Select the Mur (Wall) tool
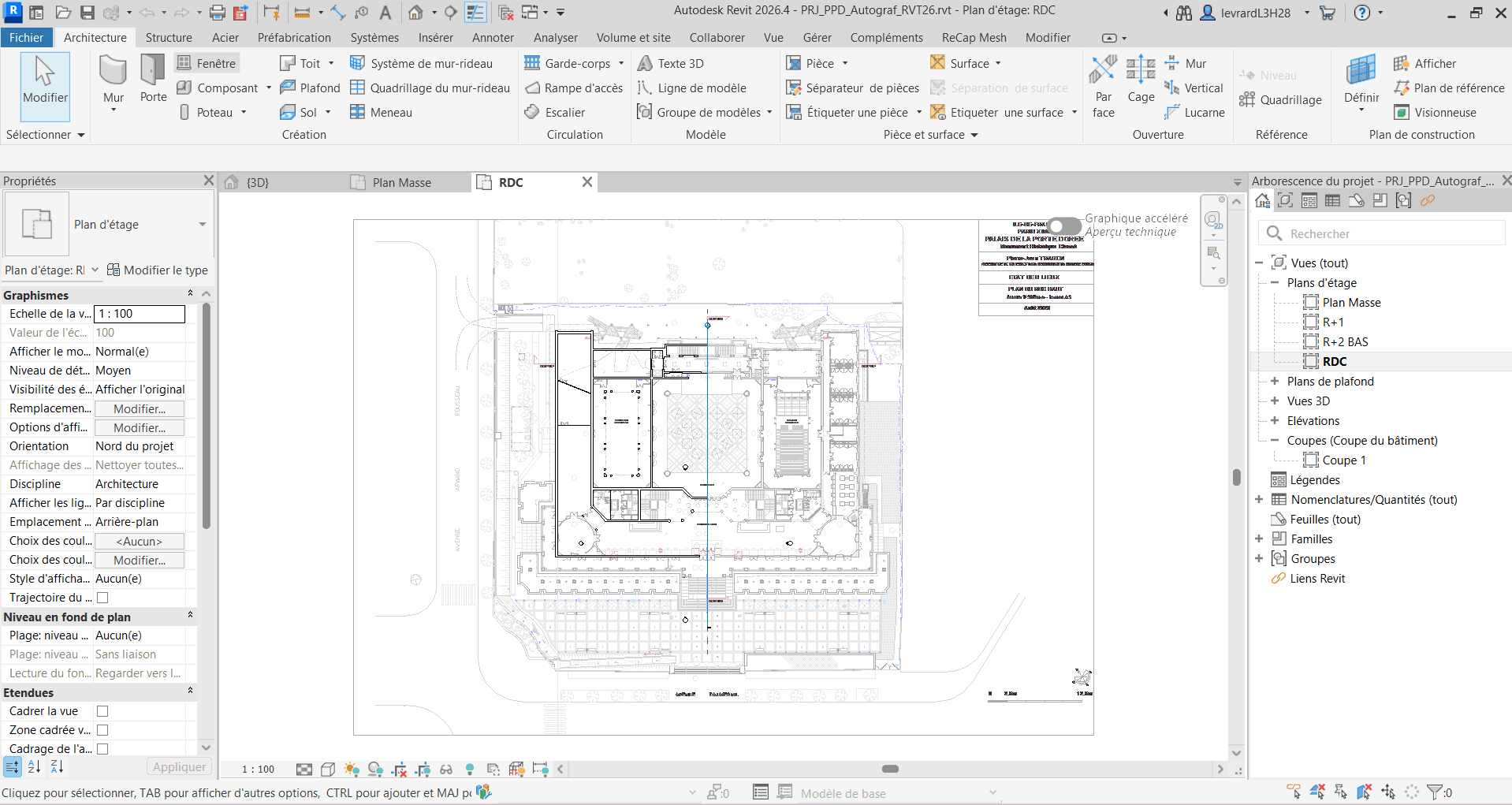The height and width of the screenshot is (805, 1512). pos(113,79)
